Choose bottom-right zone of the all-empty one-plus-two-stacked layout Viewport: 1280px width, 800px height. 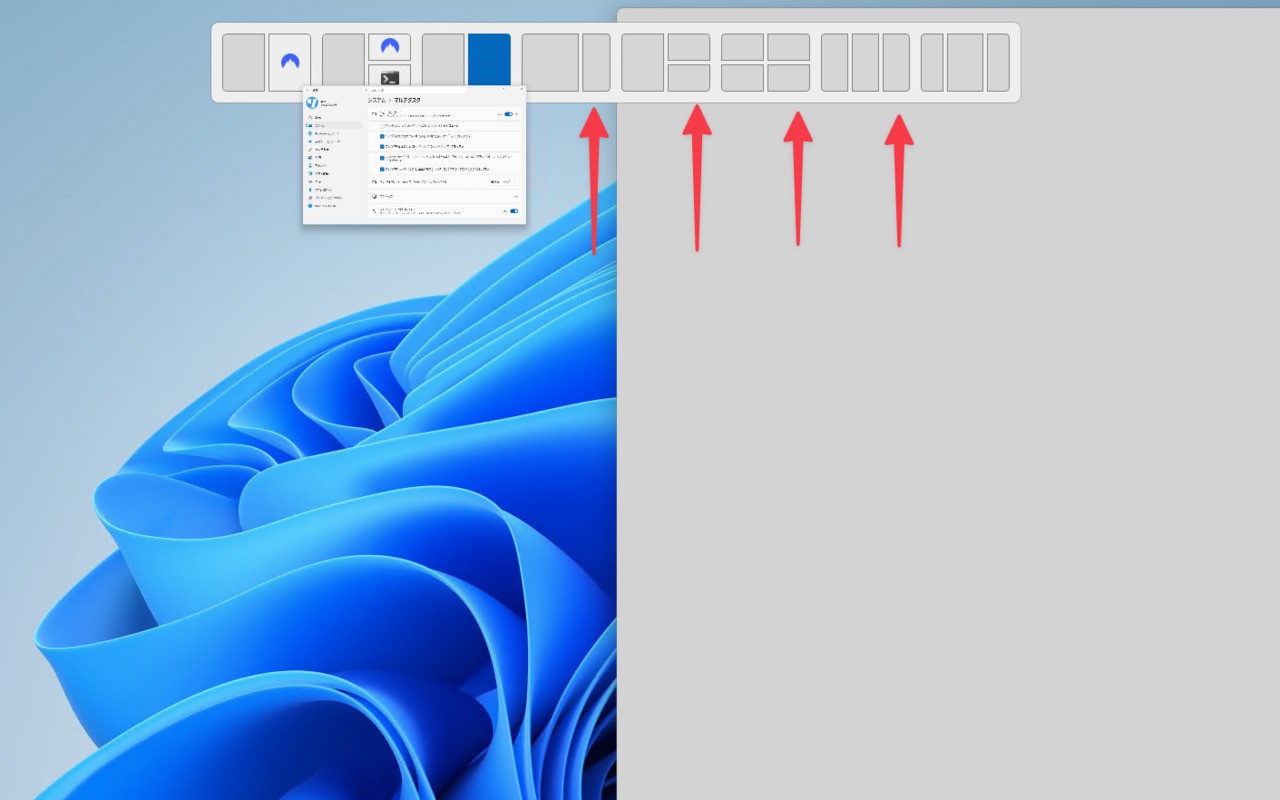[x=689, y=78]
